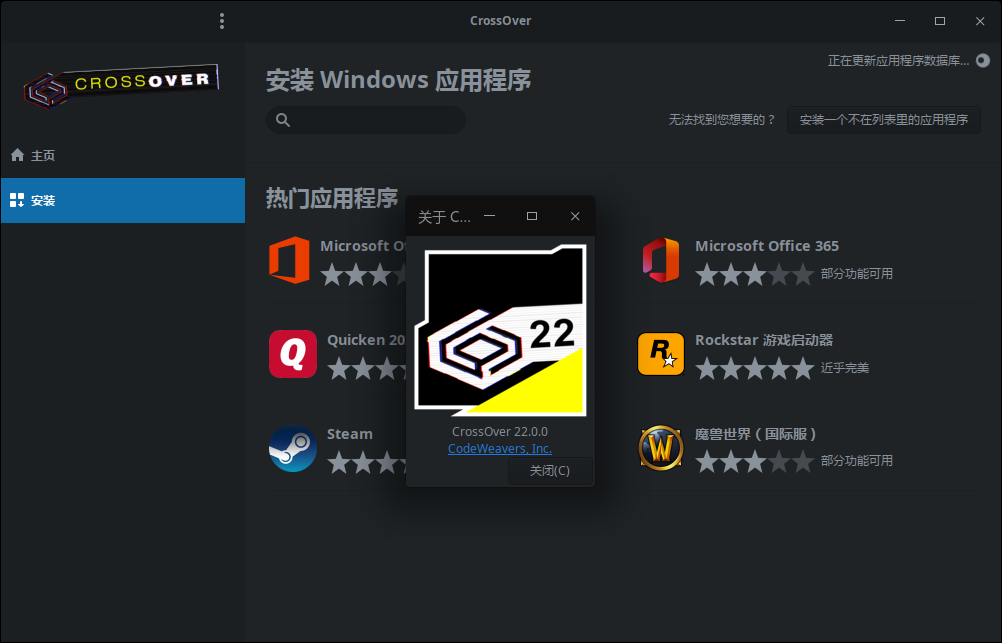Open the three-dot menu in title bar
This screenshot has width=1002, height=643.
click(x=222, y=21)
